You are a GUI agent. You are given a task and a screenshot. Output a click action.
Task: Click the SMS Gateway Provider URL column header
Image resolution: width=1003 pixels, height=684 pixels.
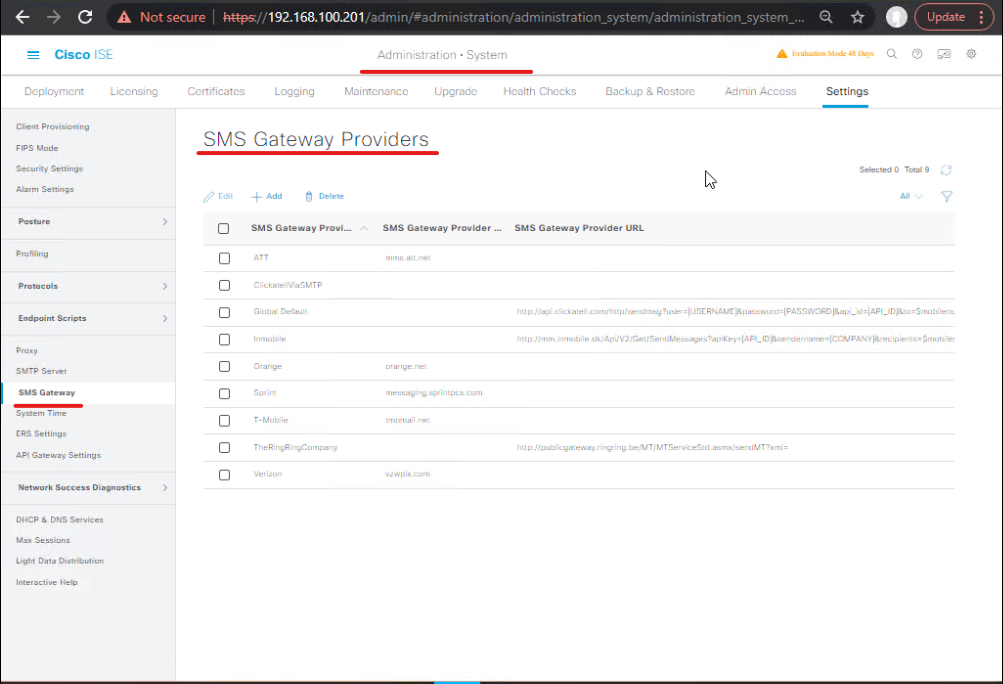pos(580,228)
